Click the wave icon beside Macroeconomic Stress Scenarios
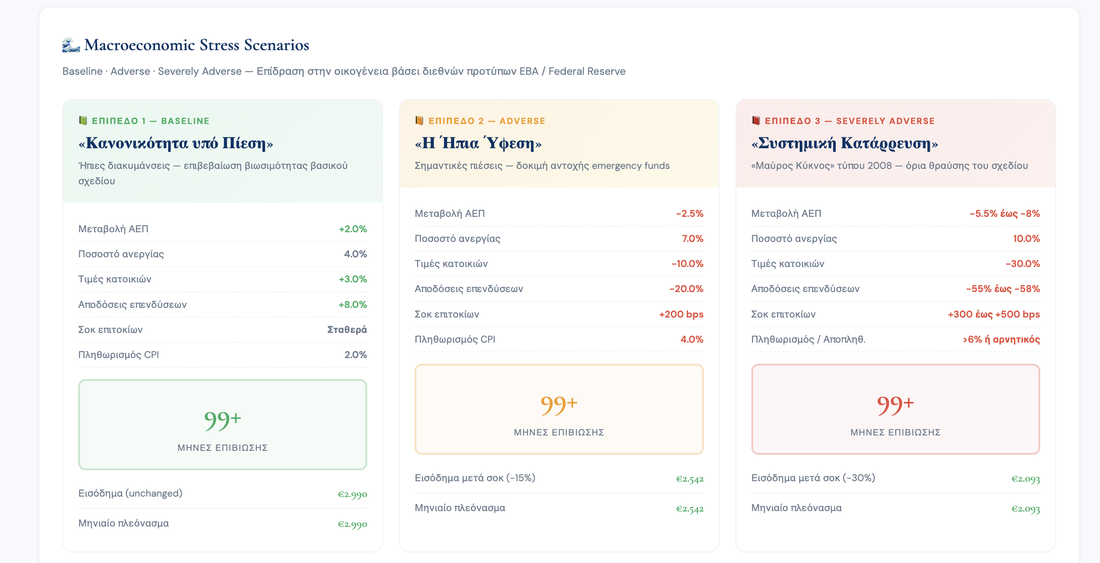1100x563 pixels. (x=71, y=46)
